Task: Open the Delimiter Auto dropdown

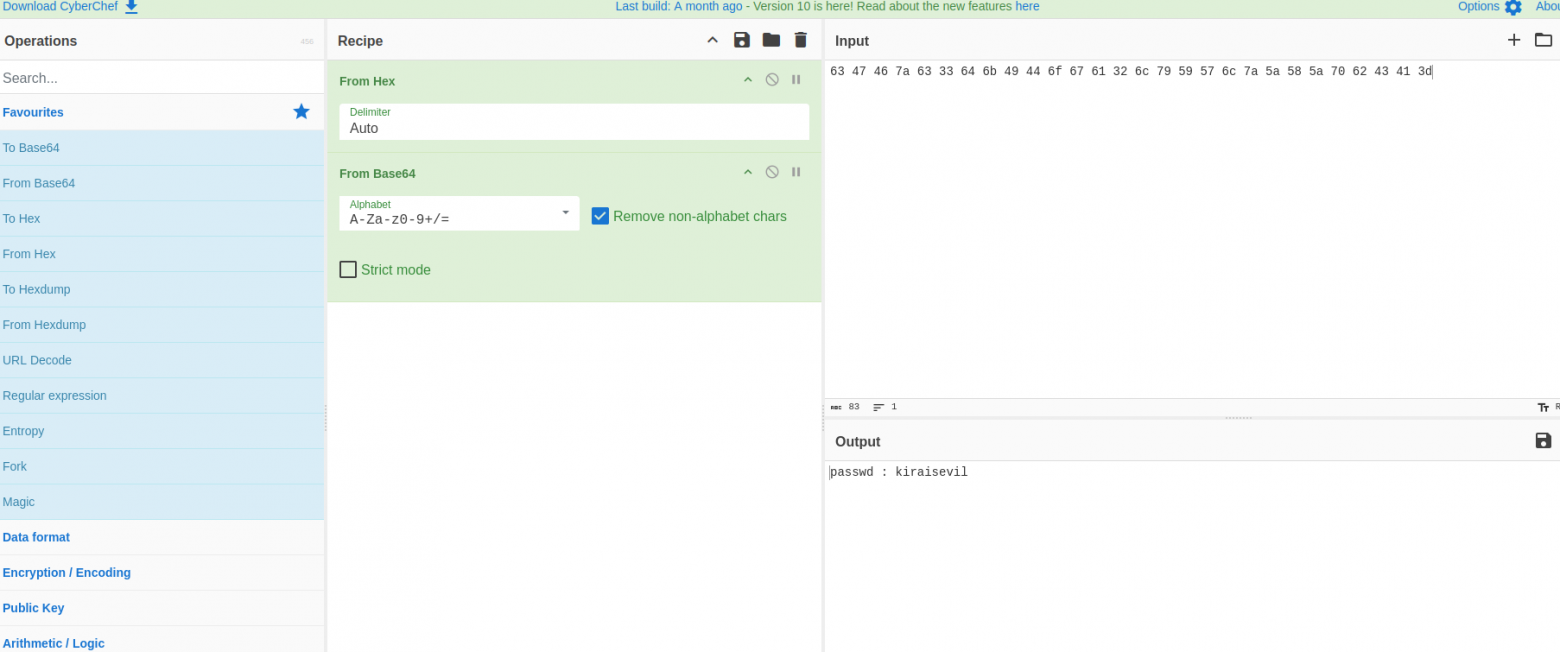Action: click(574, 122)
